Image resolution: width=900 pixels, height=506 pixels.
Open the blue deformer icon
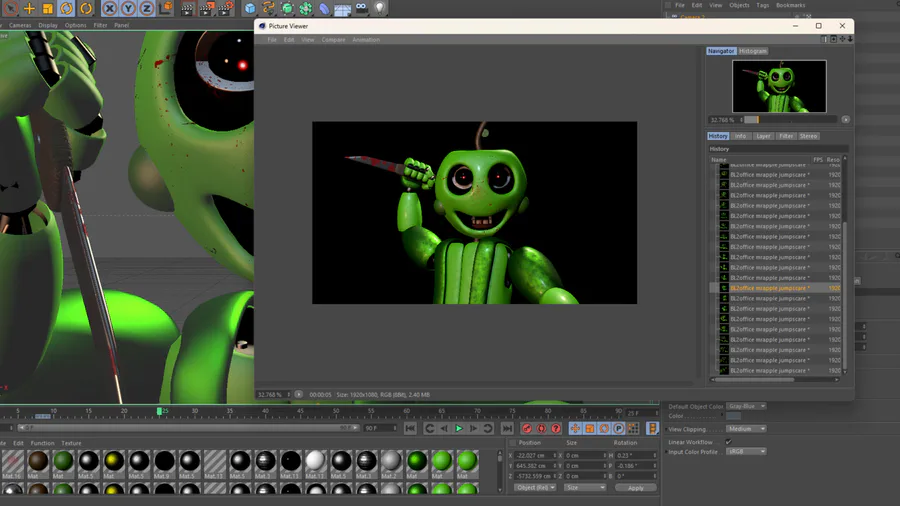[x=324, y=8]
